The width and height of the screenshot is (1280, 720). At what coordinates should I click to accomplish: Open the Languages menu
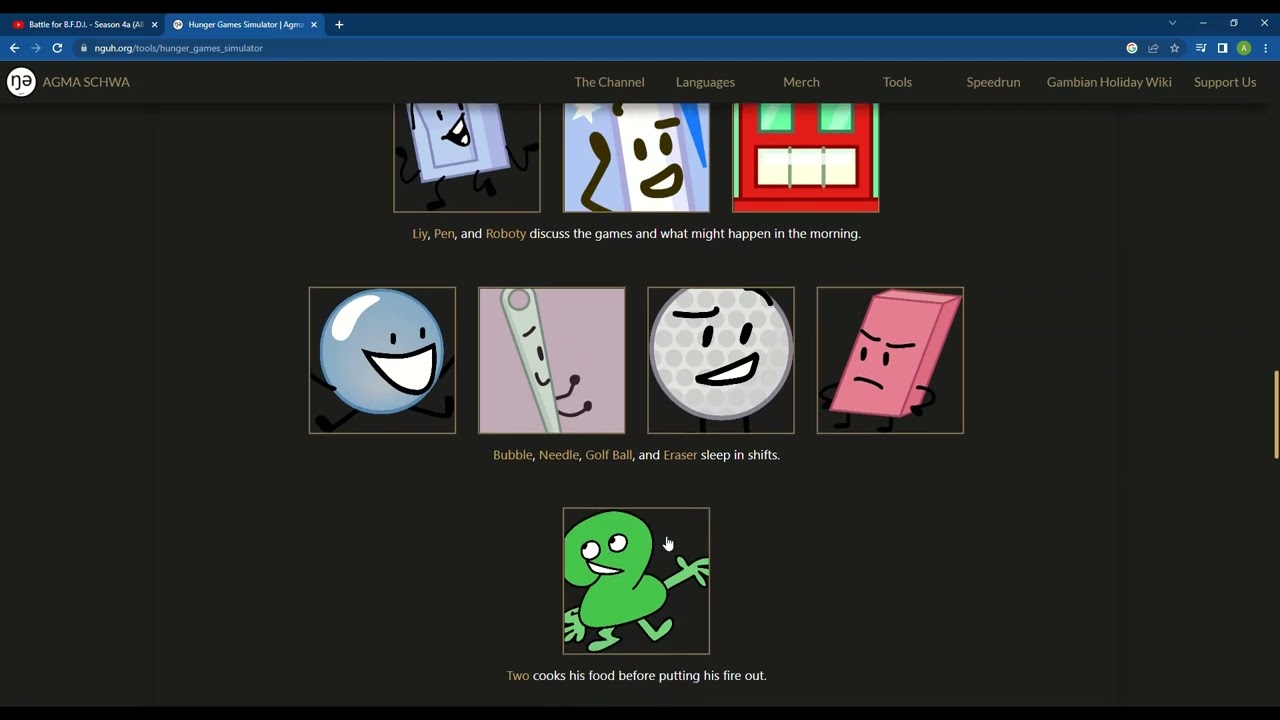[705, 82]
